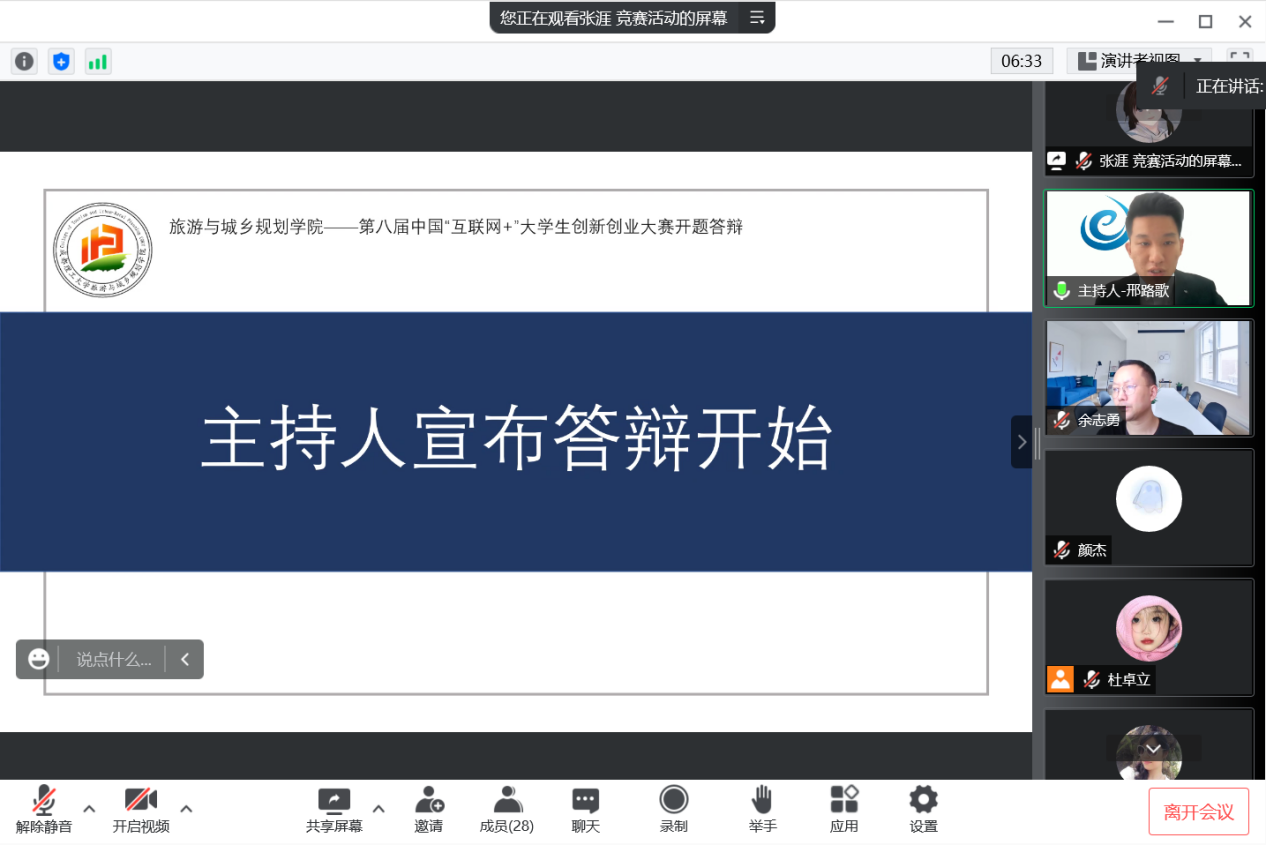Start sharing with 共享屏幕 button
The width and height of the screenshot is (1266, 845).
coord(334,810)
